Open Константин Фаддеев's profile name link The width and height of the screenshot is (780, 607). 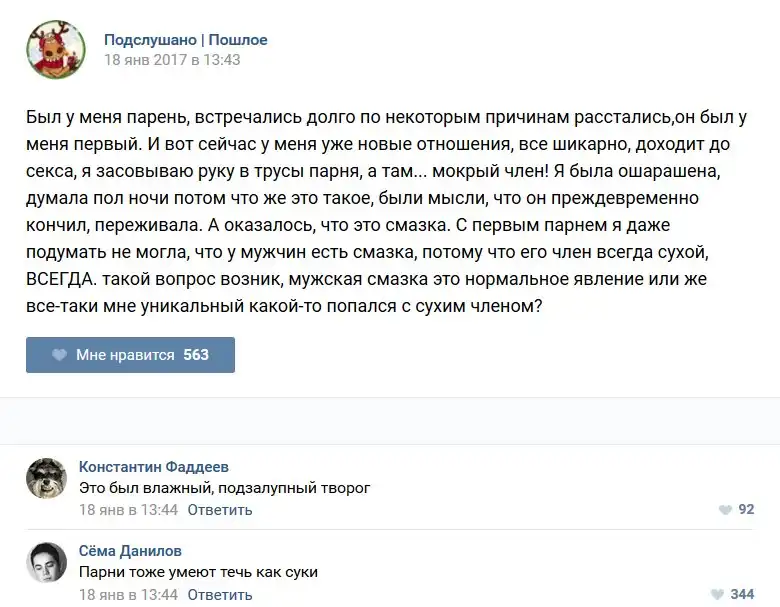click(x=153, y=467)
